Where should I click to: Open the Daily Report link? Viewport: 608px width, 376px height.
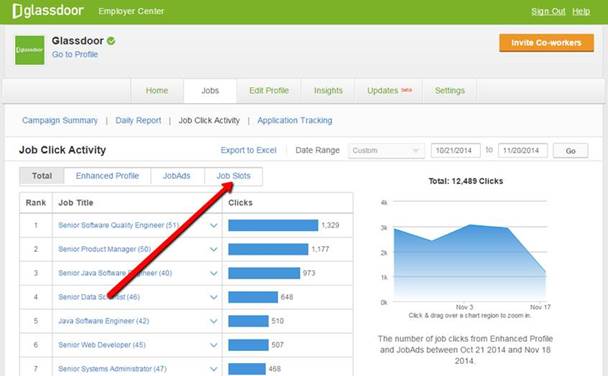point(138,121)
